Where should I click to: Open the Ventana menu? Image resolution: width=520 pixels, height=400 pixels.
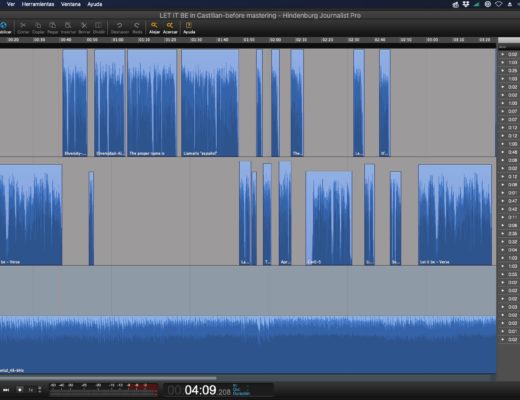coord(71,4)
